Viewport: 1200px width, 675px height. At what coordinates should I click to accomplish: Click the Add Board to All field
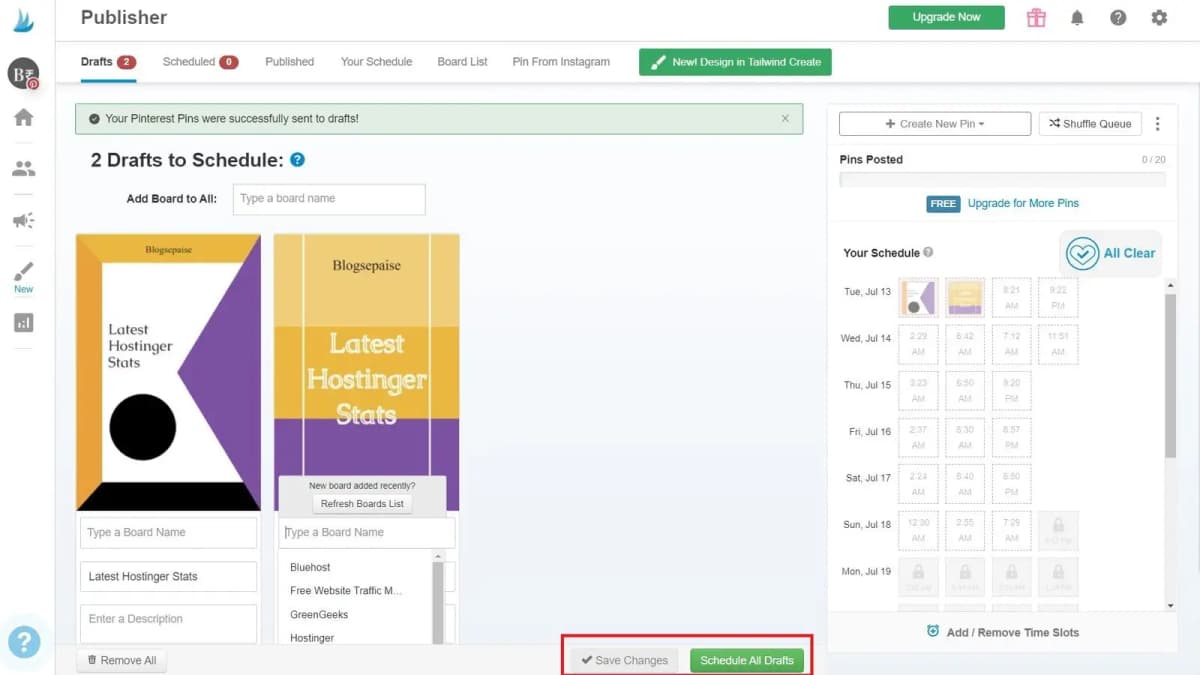329,199
